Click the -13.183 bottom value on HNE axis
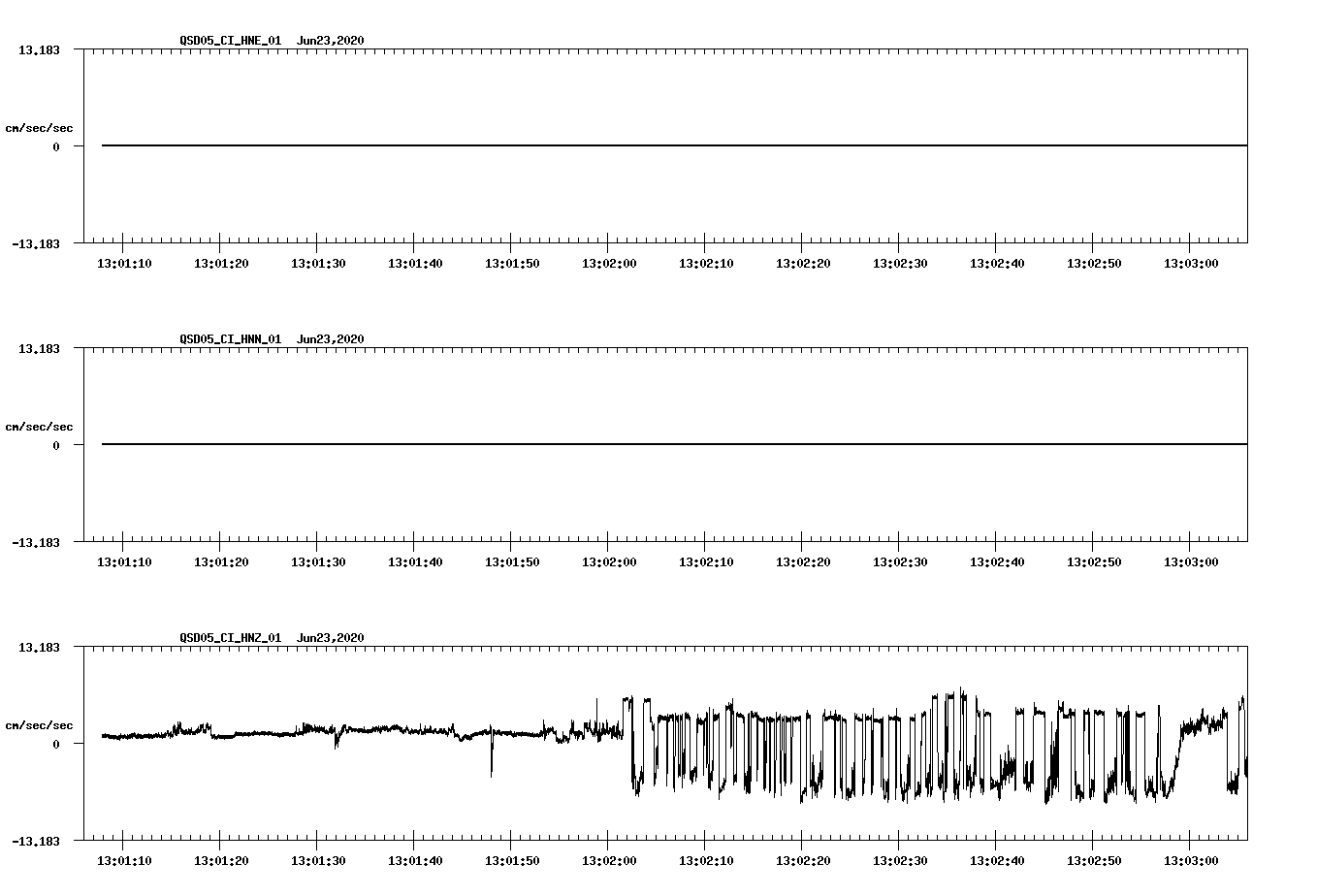The width and height of the screenshot is (1317, 896). coord(36,243)
